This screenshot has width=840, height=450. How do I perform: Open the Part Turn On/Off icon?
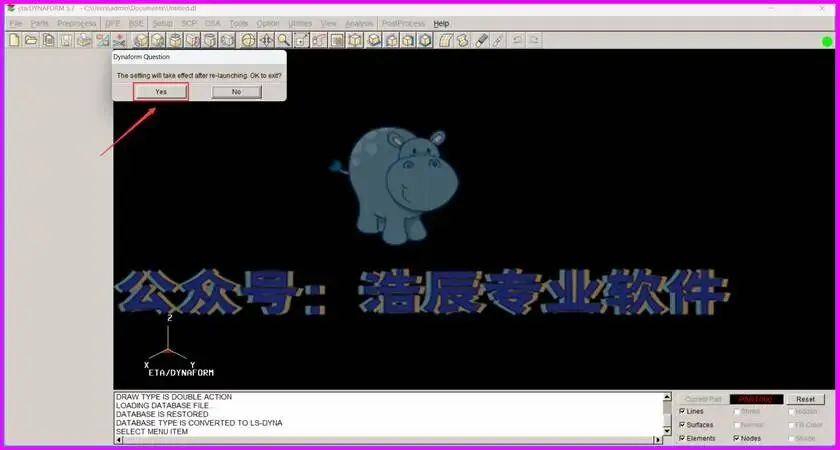pos(102,40)
